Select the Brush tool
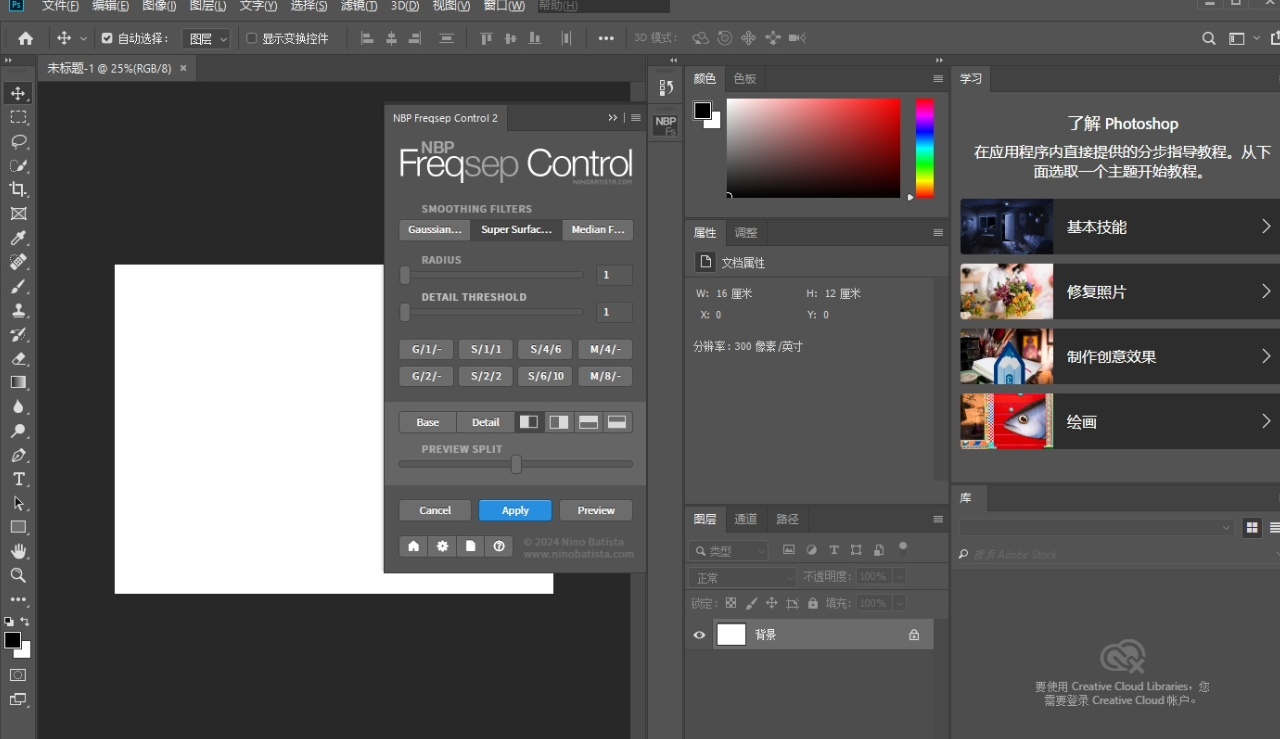The image size is (1280, 739). 18,286
